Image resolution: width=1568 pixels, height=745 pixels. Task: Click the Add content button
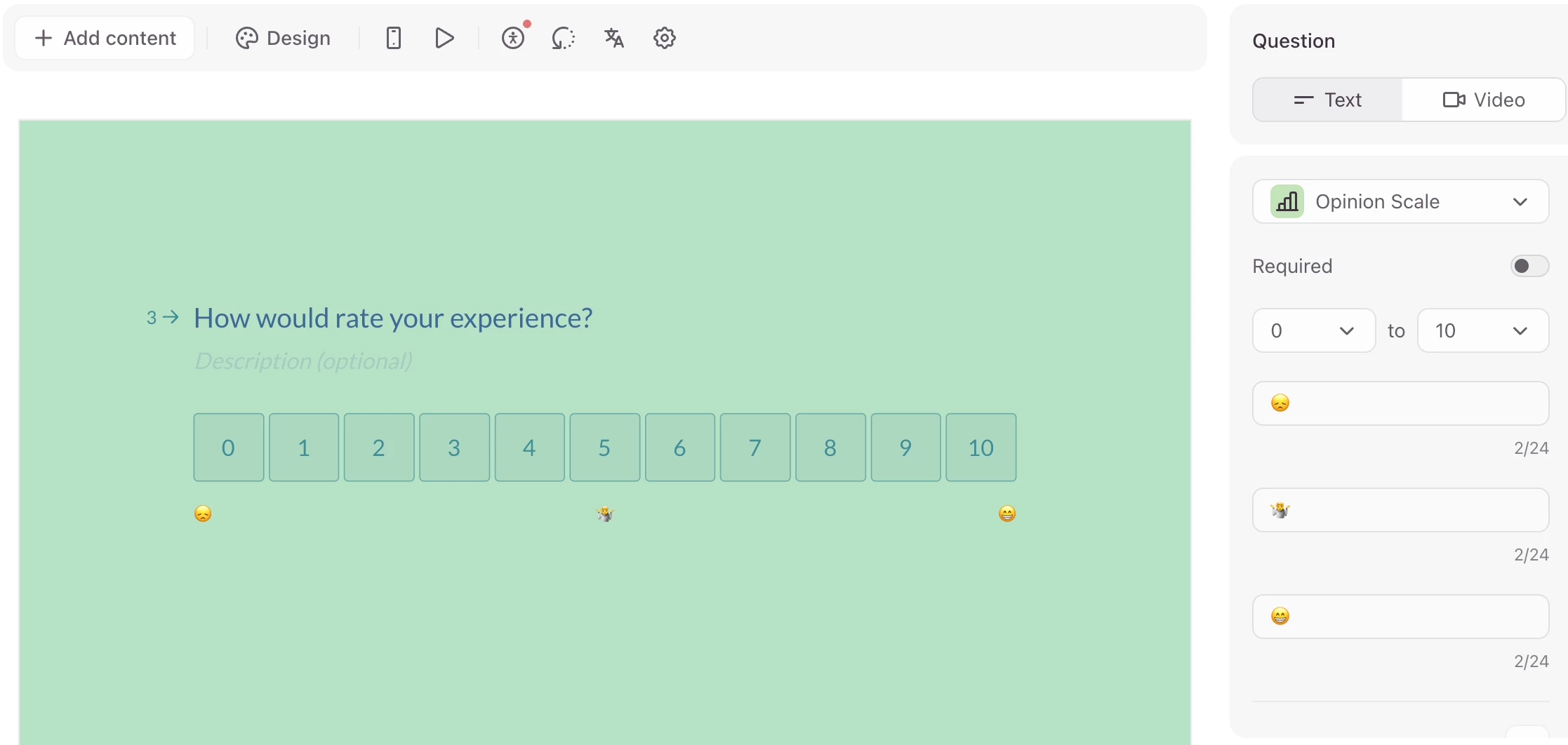coord(105,38)
